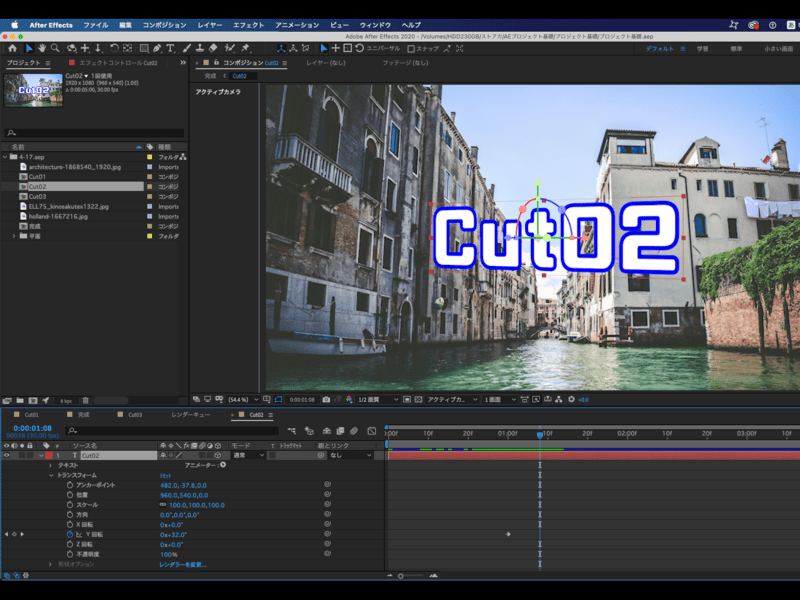
Task: Open the エフェクト menu
Action: click(x=247, y=24)
